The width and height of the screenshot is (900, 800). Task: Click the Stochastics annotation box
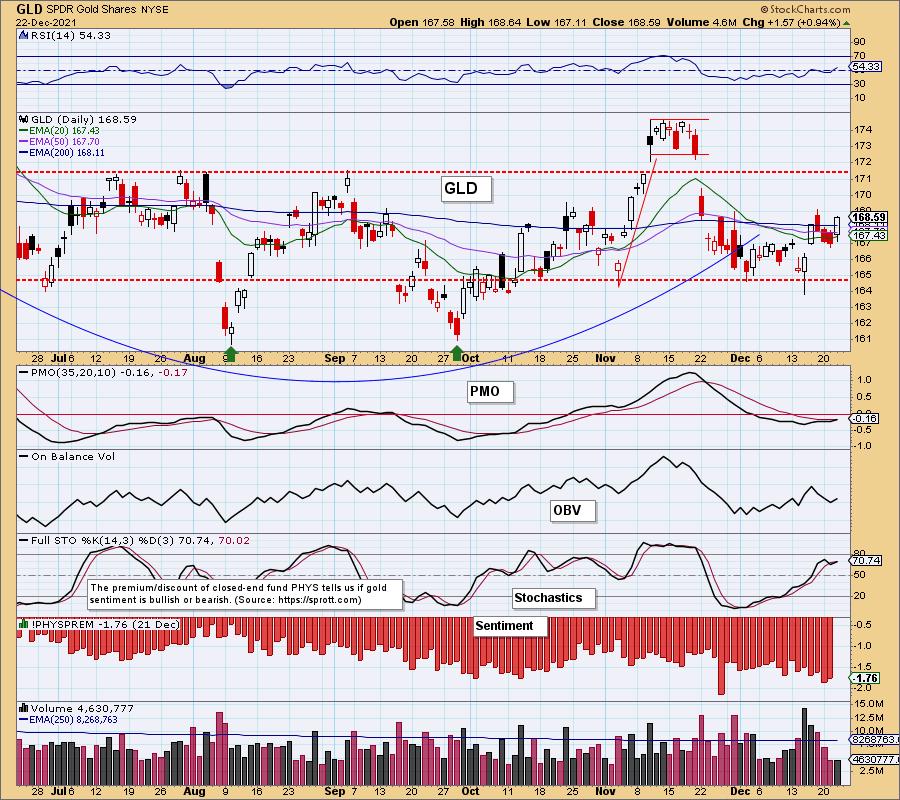coord(553,598)
